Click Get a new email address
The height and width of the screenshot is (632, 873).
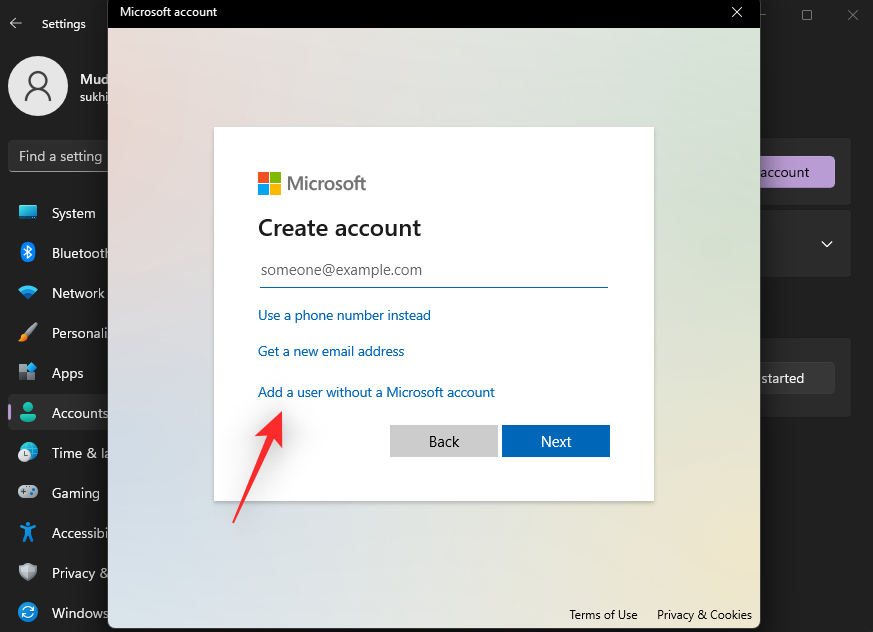click(331, 351)
